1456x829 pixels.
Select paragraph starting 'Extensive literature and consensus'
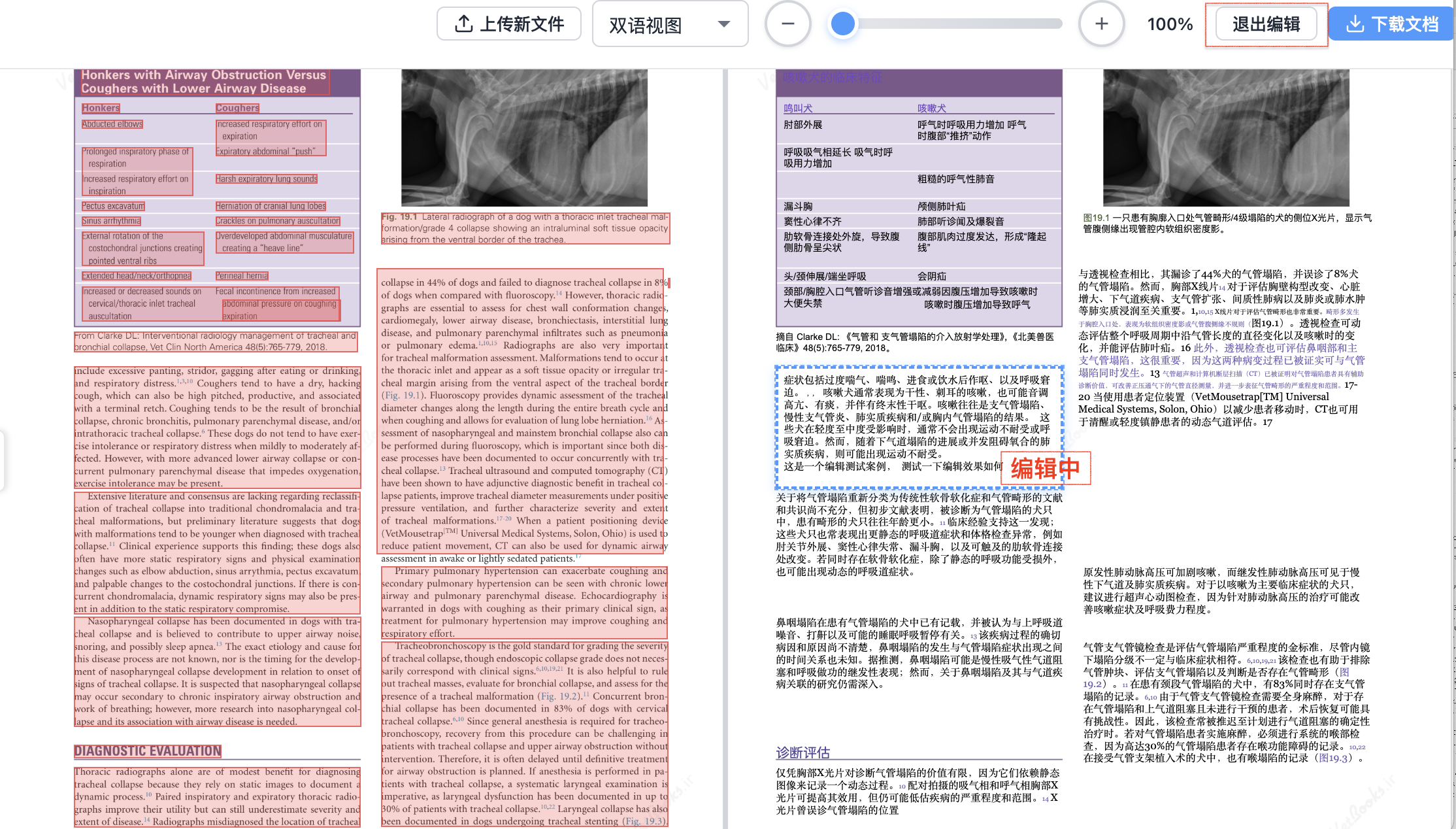[218, 552]
